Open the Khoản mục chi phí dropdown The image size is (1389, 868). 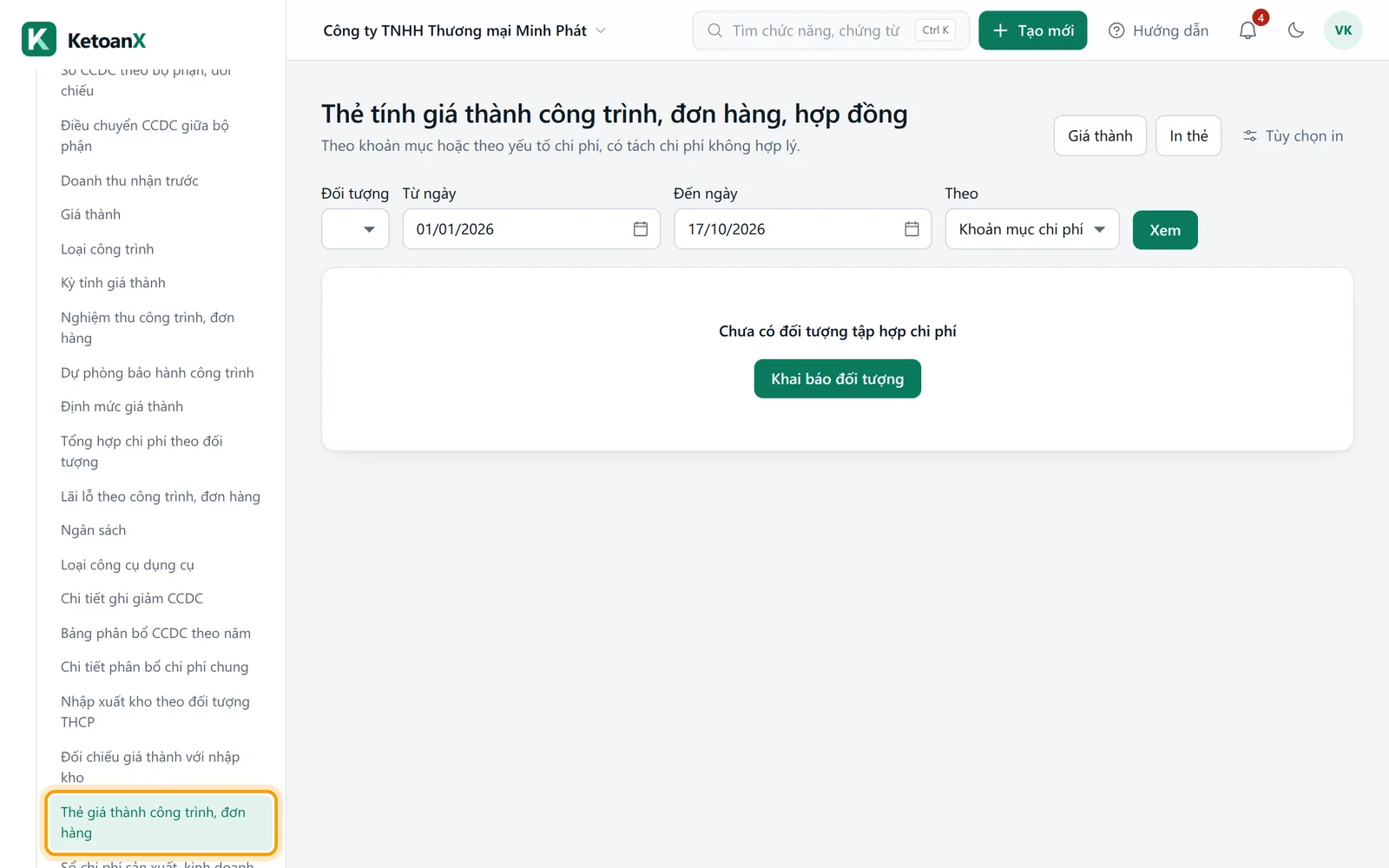1032,229
